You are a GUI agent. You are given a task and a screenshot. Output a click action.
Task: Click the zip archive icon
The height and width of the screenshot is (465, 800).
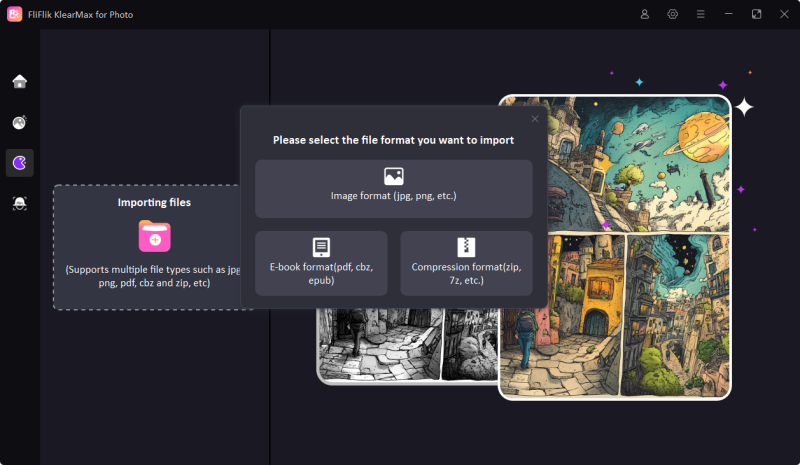[x=466, y=248]
